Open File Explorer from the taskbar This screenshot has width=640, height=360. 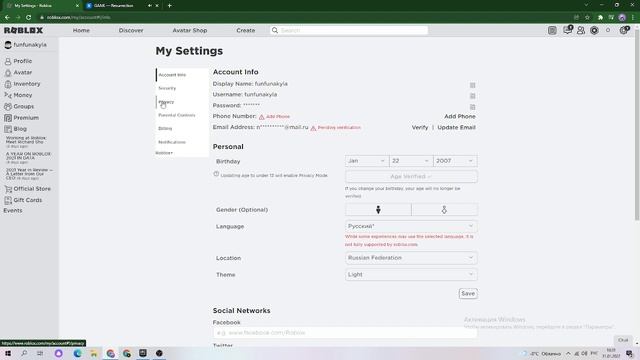[93, 353]
